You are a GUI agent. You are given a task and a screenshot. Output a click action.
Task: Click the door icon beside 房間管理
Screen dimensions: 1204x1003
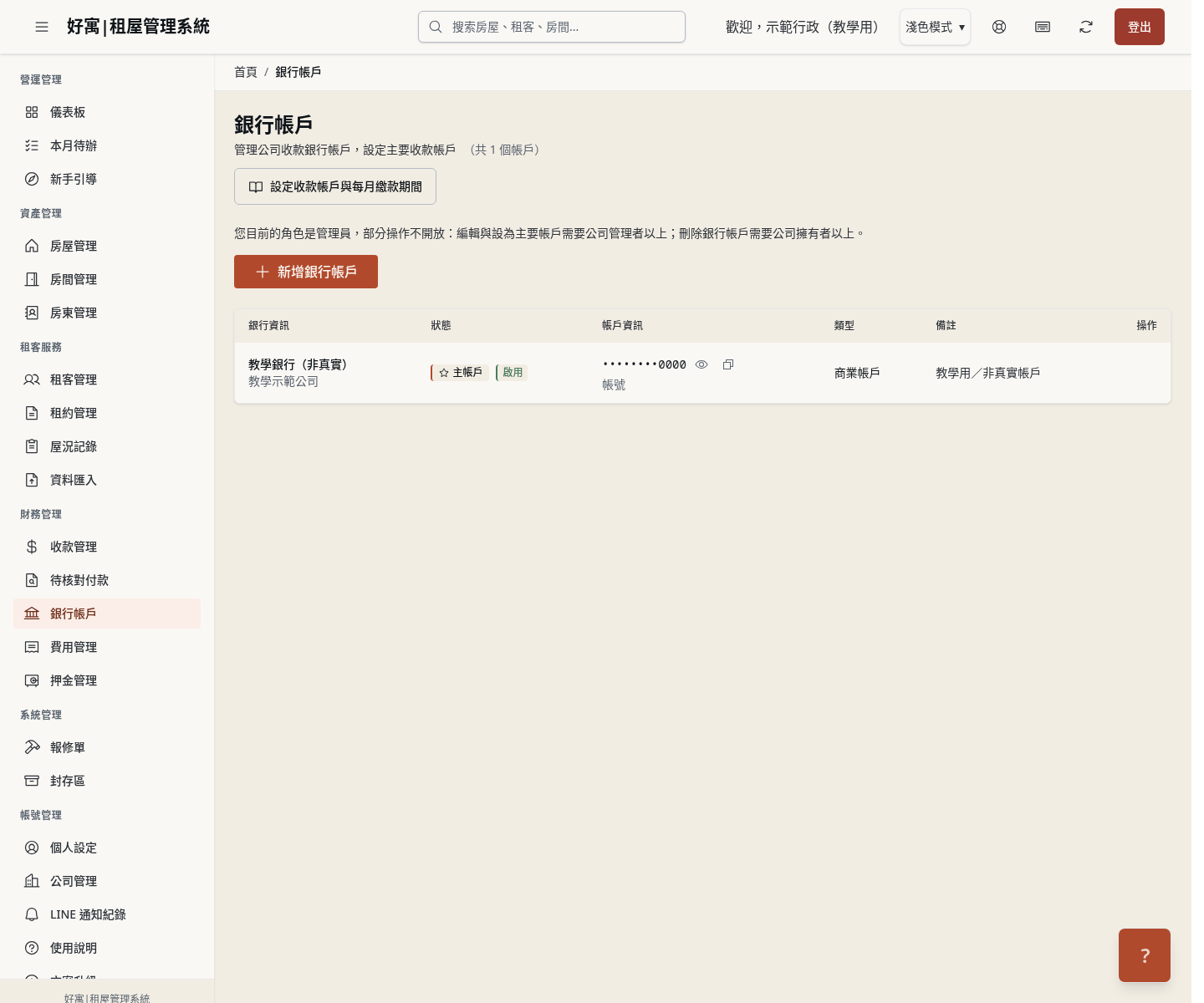click(32, 279)
